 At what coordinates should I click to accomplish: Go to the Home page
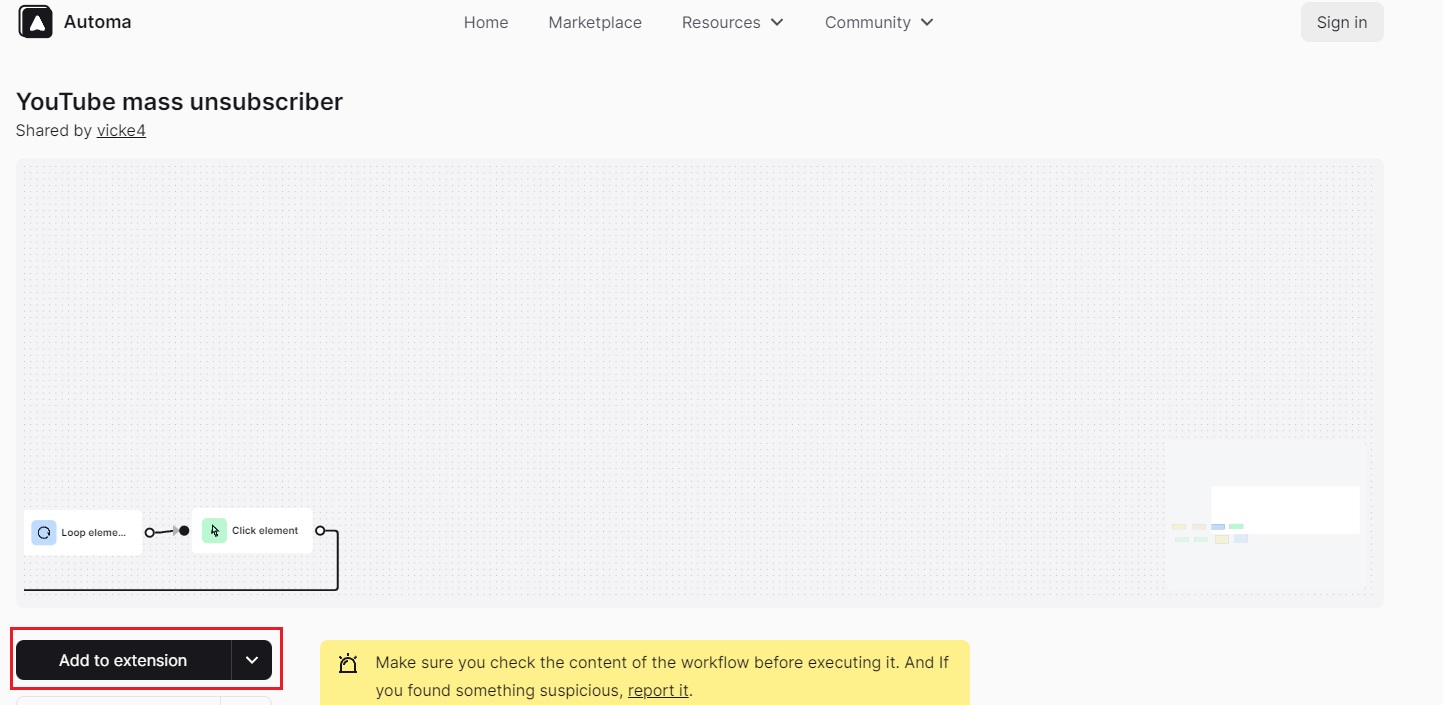point(486,22)
